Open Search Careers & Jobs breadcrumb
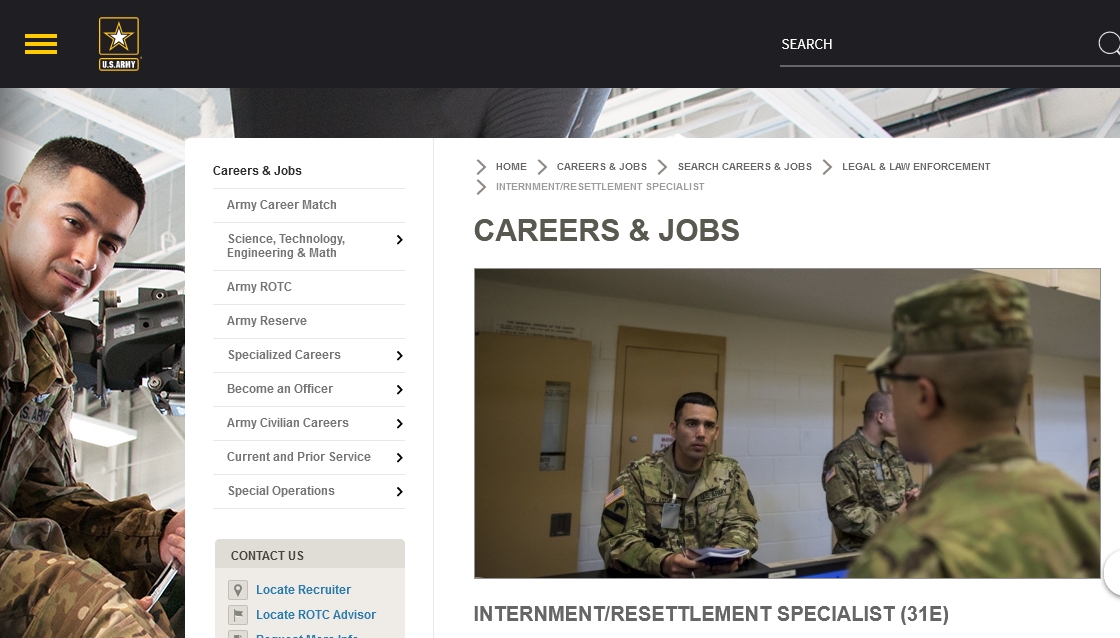 (x=744, y=166)
